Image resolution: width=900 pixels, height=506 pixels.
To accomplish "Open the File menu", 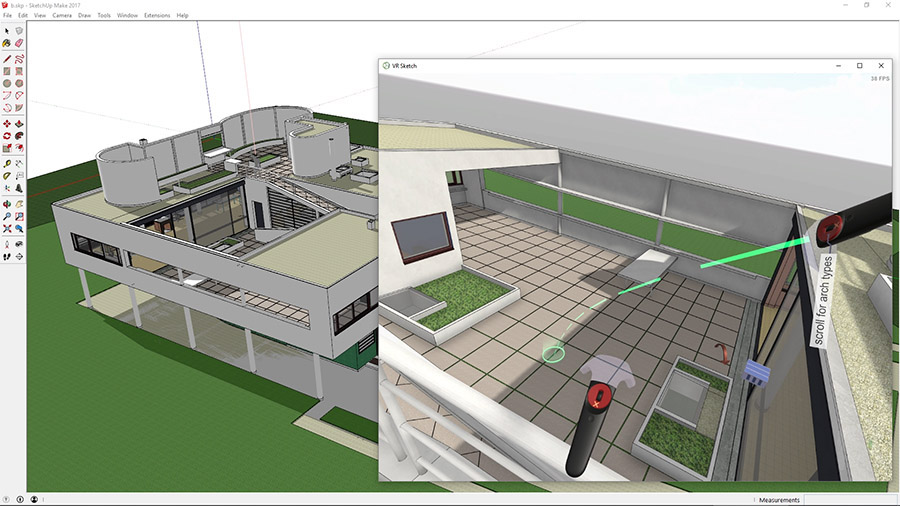I will coord(7,15).
